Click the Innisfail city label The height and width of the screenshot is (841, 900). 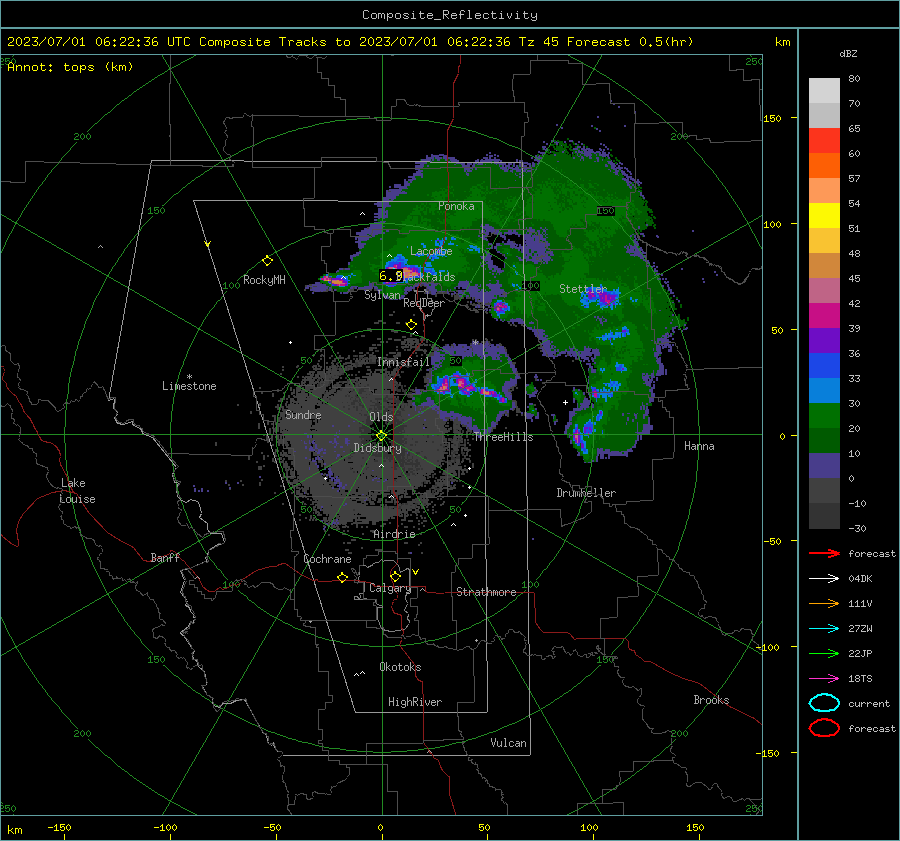pyautogui.click(x=403, y=362)
